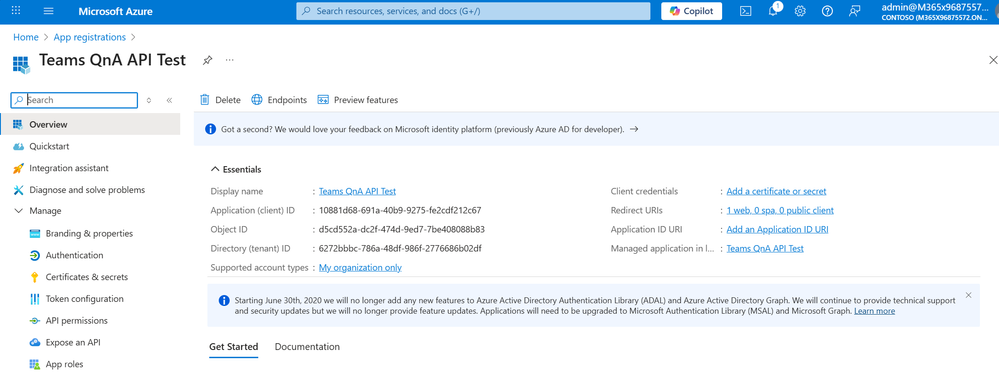Collapse the Essentials section
The image size is (999, 375).
click(236, 169)
